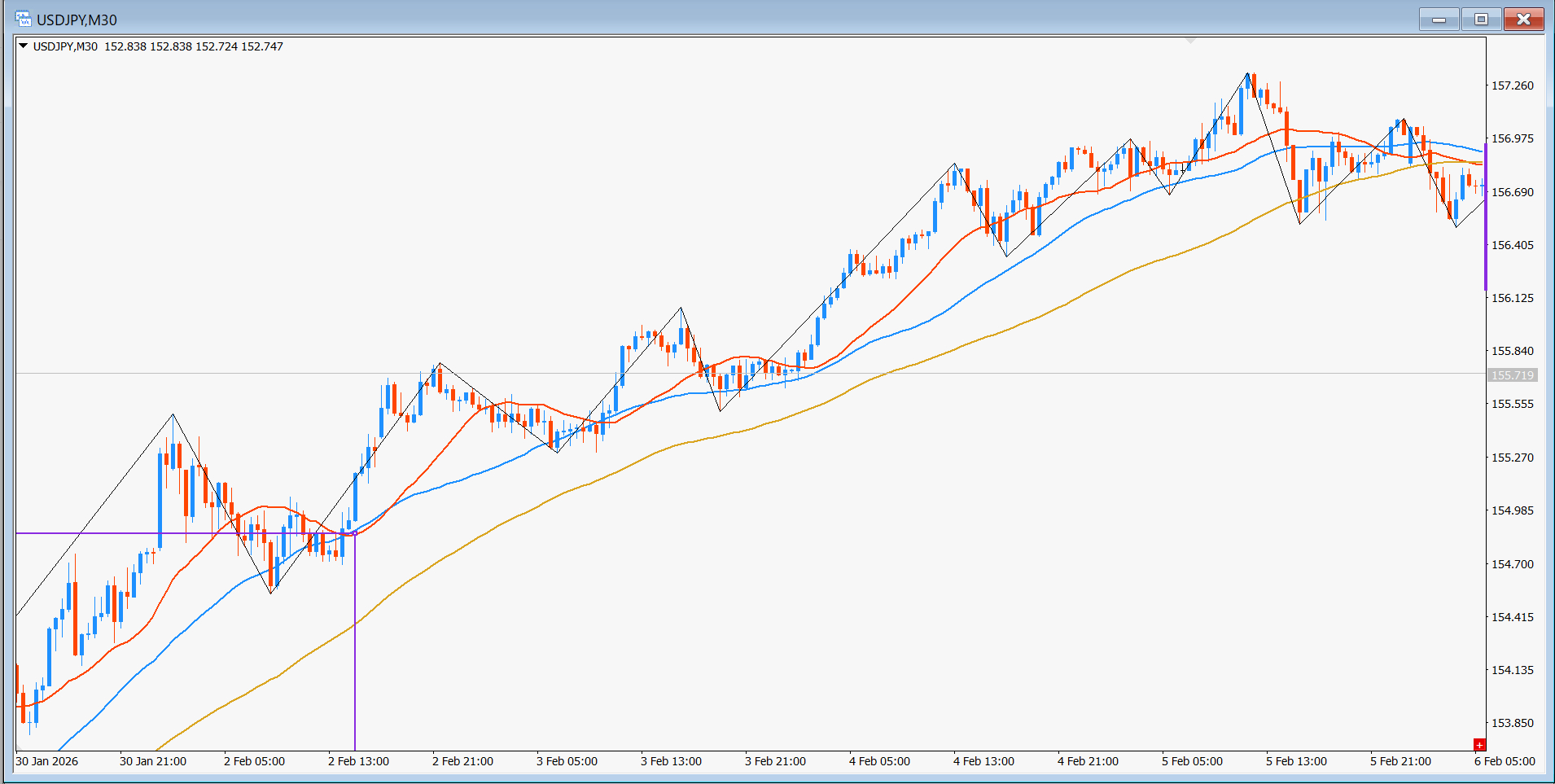Select the '4 Feb 05:00' time label
This screenshot has height=784, width=1555.
(x=879, y=761)
